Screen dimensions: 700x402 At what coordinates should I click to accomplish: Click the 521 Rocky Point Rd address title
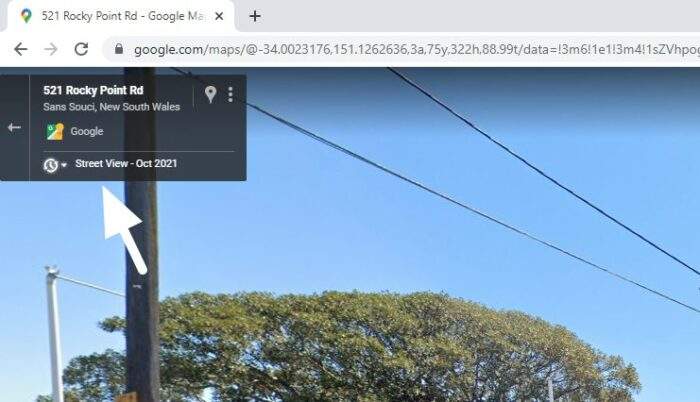[93, 90]
